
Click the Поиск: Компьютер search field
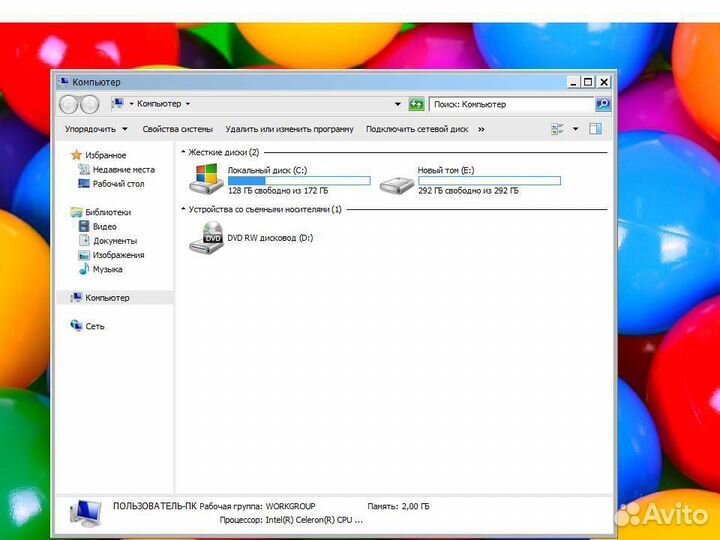(512, 104)
